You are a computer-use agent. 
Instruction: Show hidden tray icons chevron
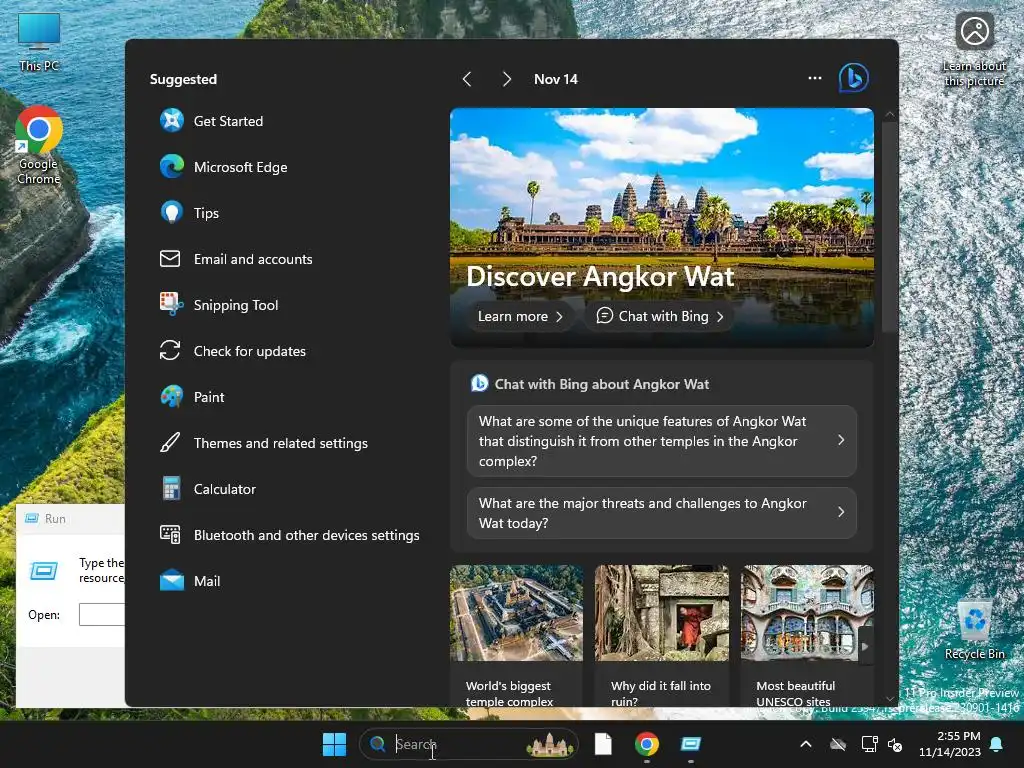pyautogui.click(x=806, y=744)
